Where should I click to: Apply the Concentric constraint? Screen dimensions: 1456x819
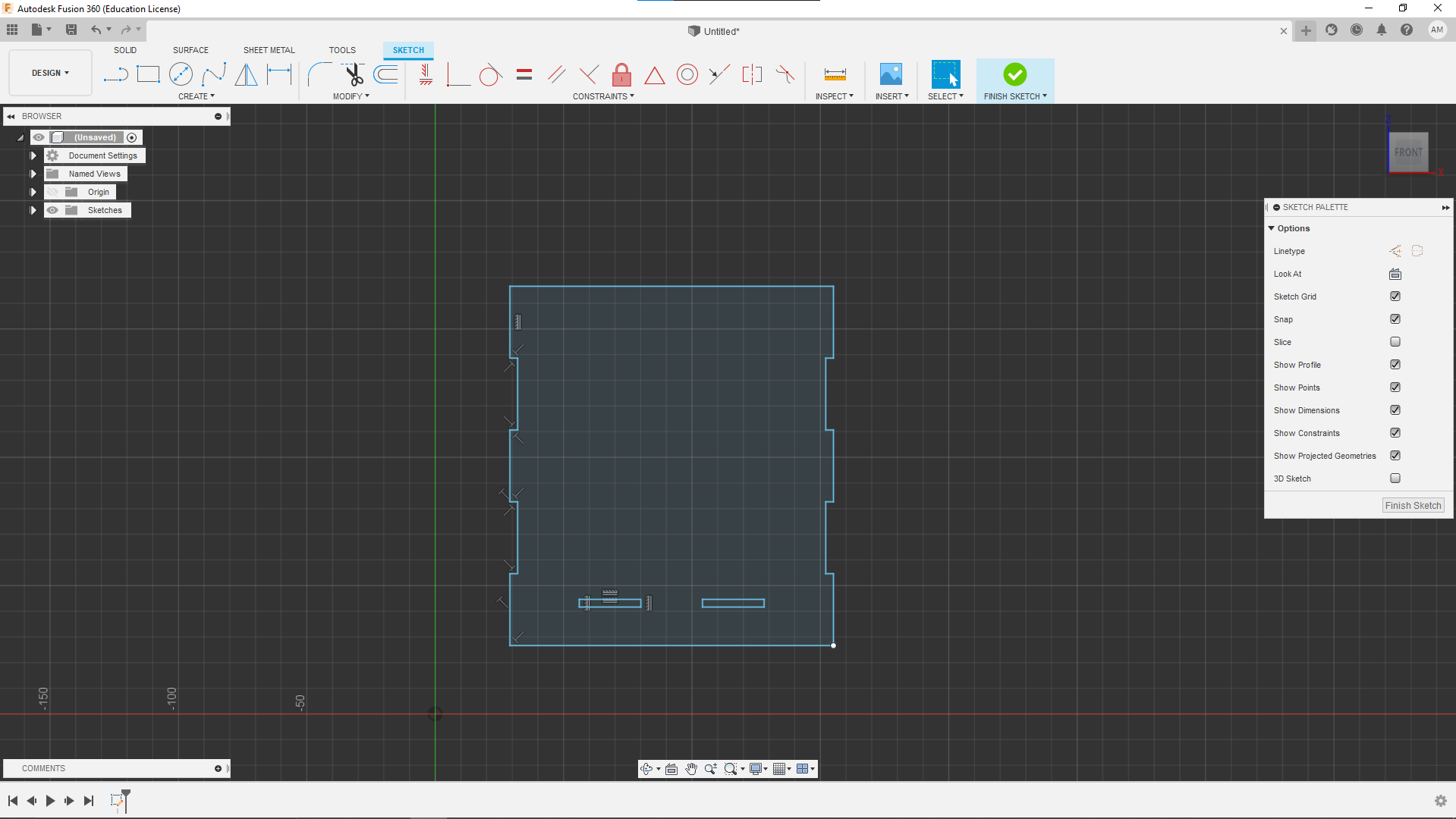(x=687, y=74)
